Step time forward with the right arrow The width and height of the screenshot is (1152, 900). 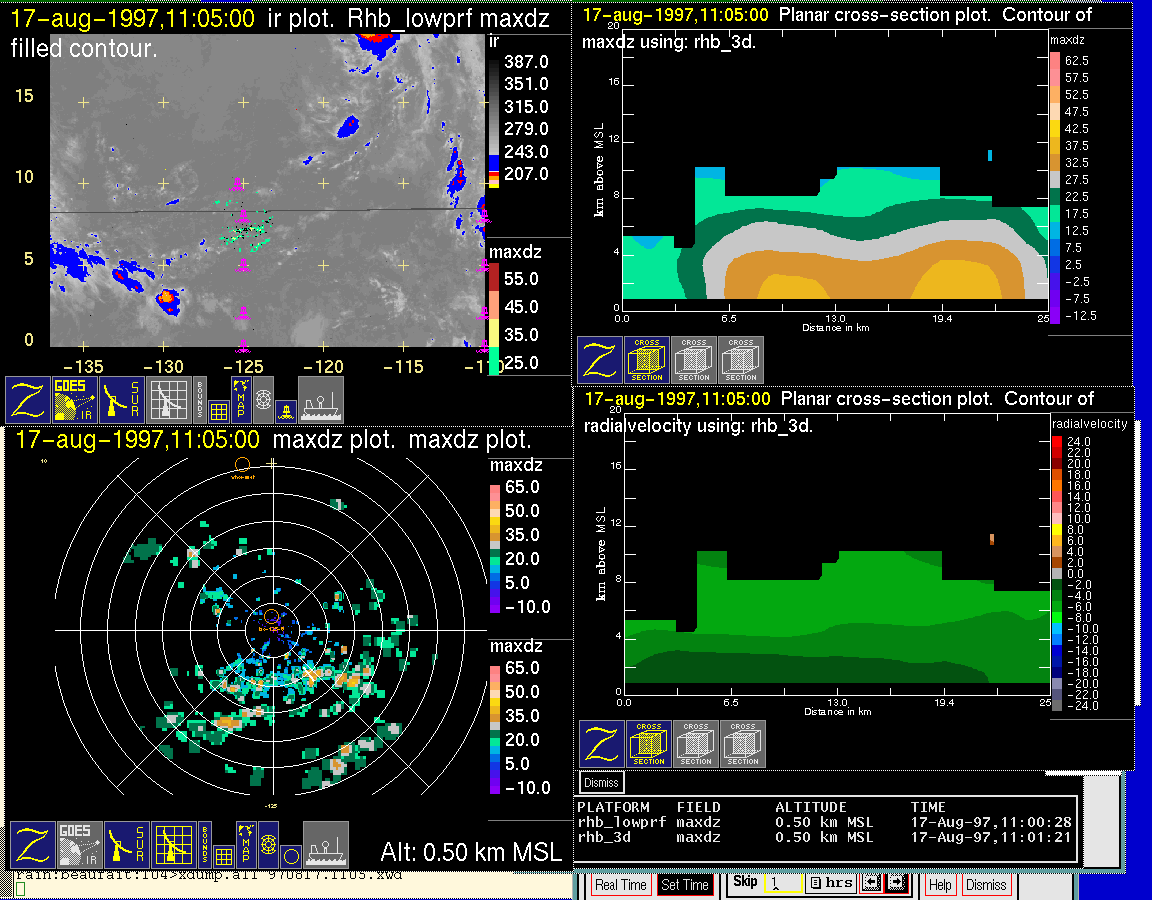coord(896,884)
